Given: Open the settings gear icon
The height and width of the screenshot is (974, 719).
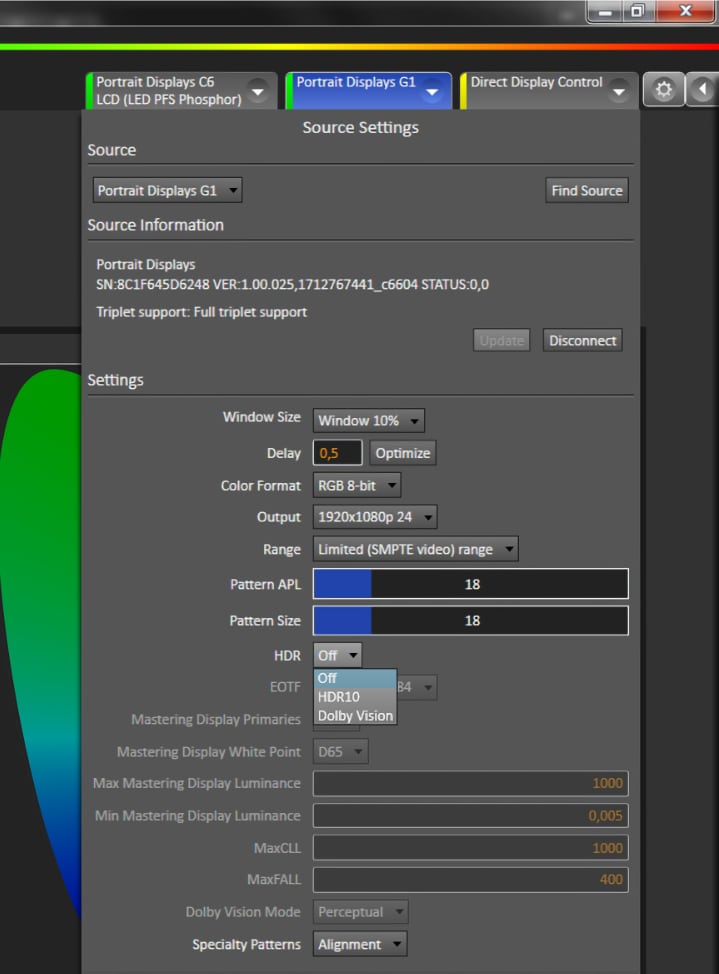Looking at the screenshot, I should click(664, 89).
